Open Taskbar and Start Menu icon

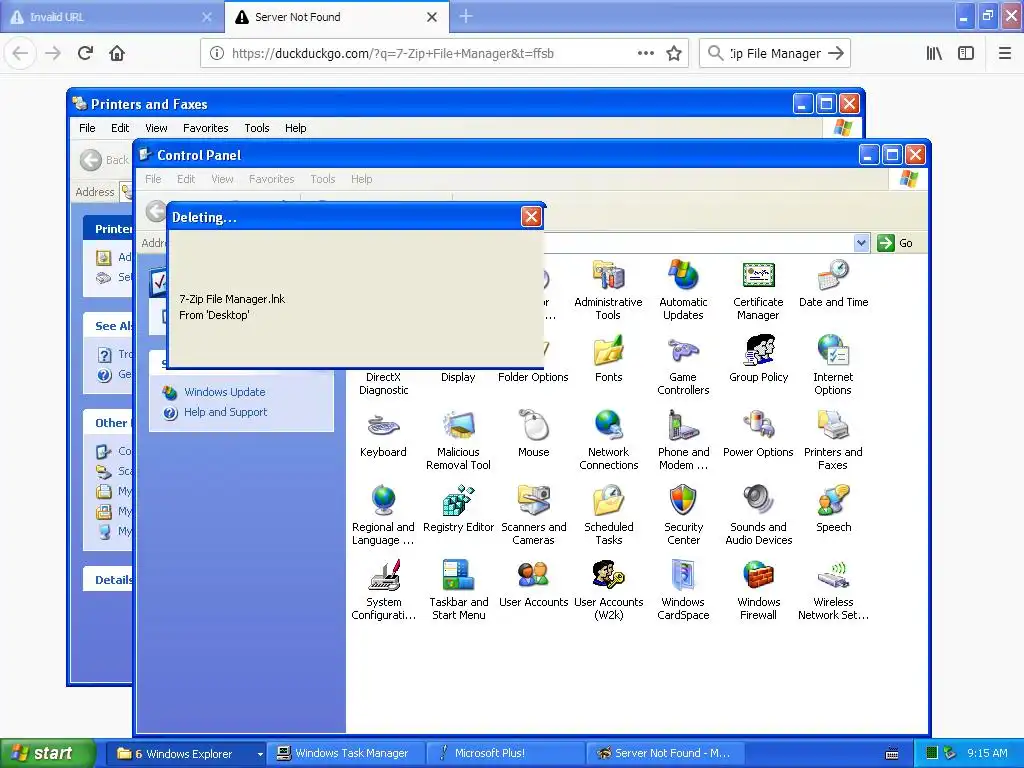(458, 590)
